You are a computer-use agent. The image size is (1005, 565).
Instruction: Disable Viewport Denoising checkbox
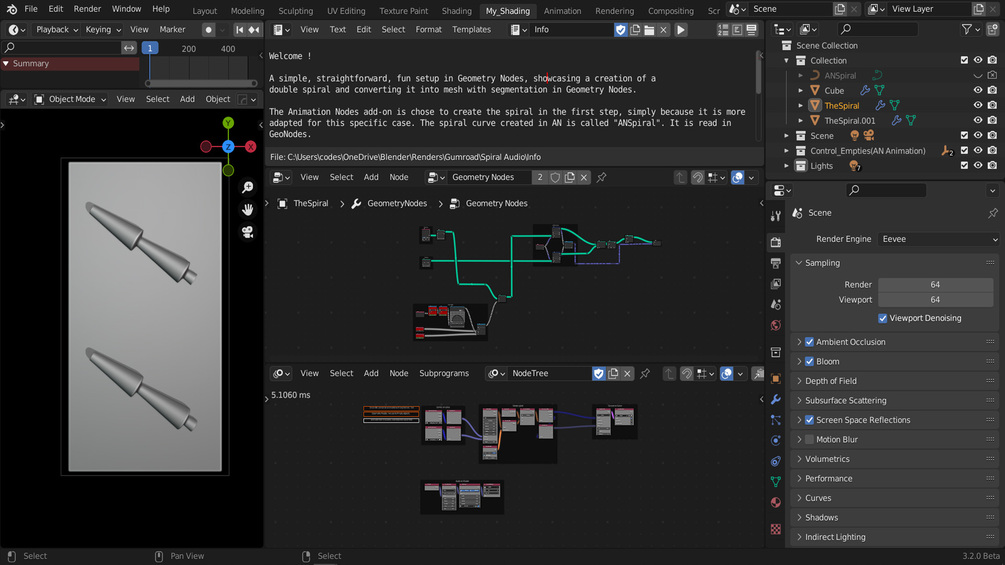[883, 318]
